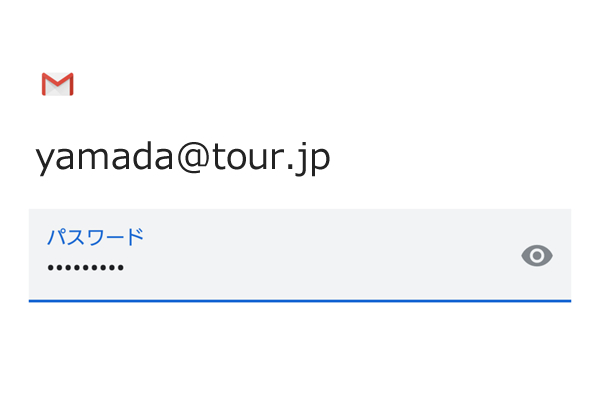The width and height of the screenshot is (600, 394).
Task: Click the Gmail app logo above the email
Action: pyautogui.click(x=57, y=84)
